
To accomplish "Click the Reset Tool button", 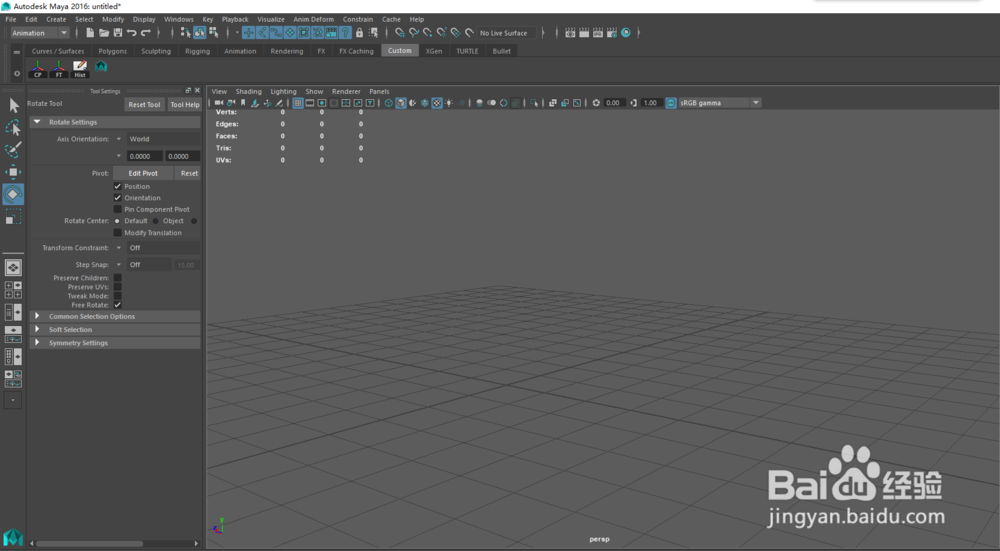I will point(144,105).
